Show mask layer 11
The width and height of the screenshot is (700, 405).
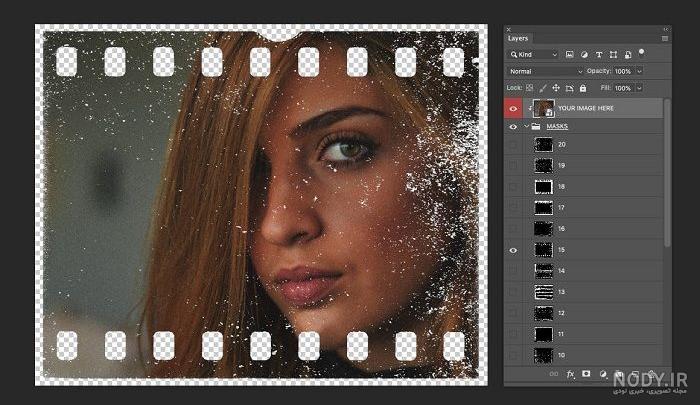point(513,334)
